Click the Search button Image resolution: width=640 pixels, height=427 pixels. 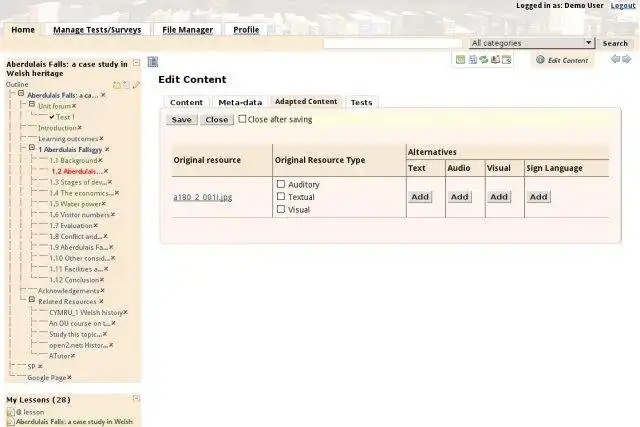[x=615, y=43]
